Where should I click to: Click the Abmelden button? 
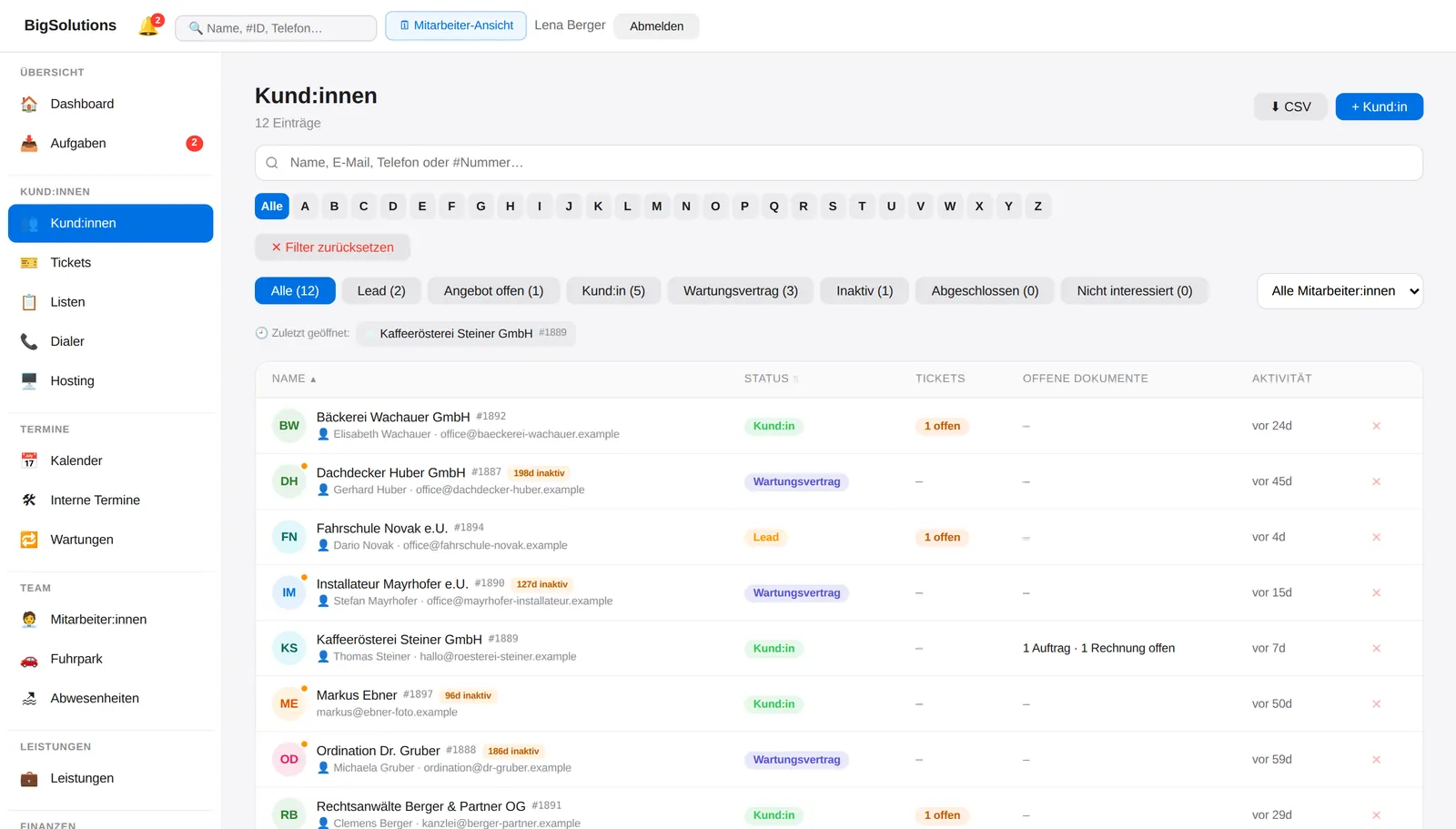click(656, 26)
